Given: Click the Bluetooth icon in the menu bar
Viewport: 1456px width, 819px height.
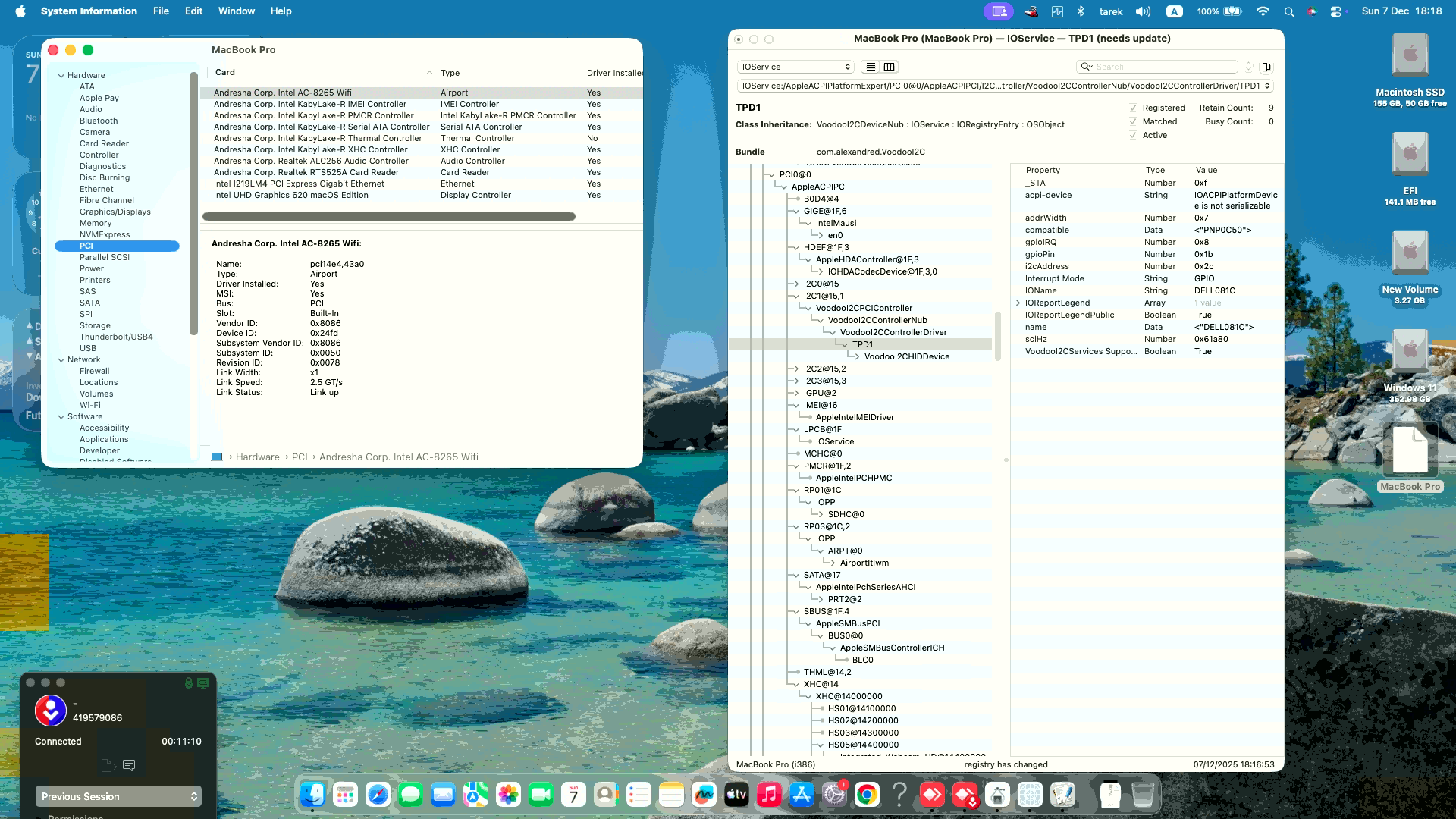Looking at the screenshot, I should tap(1080, 11).
